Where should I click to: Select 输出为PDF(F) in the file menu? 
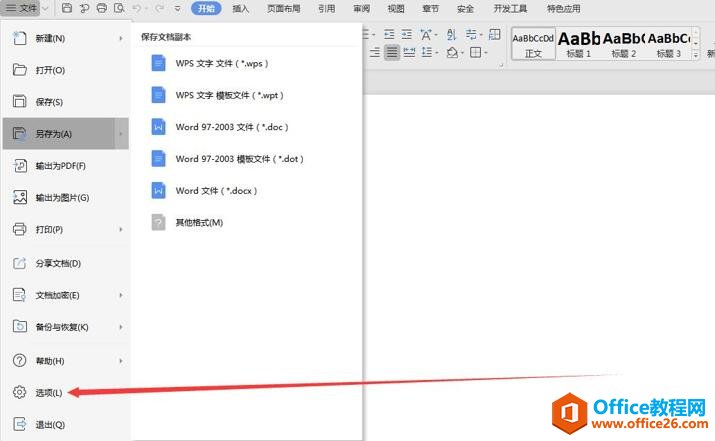66,166
